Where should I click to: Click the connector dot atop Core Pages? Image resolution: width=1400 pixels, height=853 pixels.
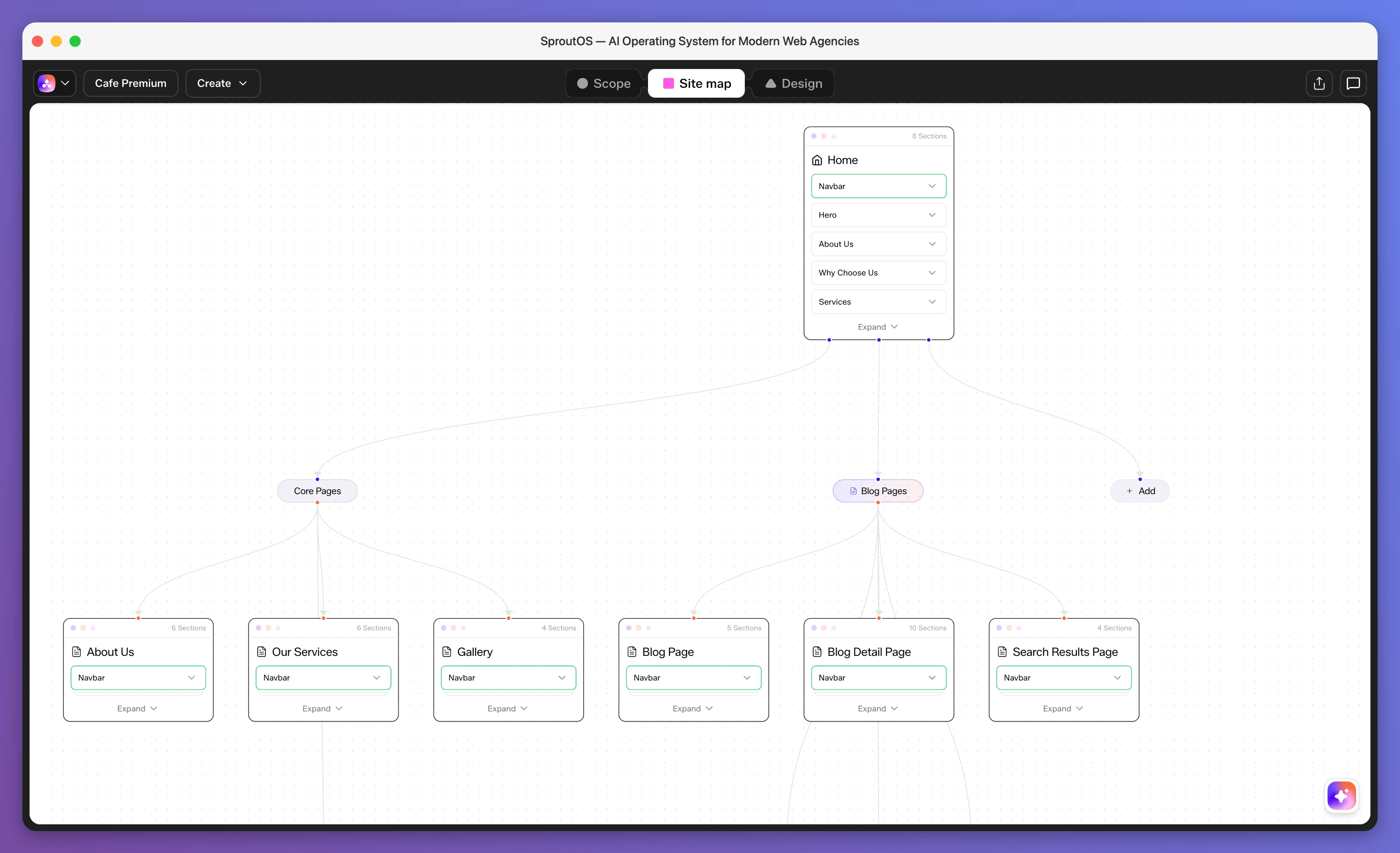coord(318,479)
